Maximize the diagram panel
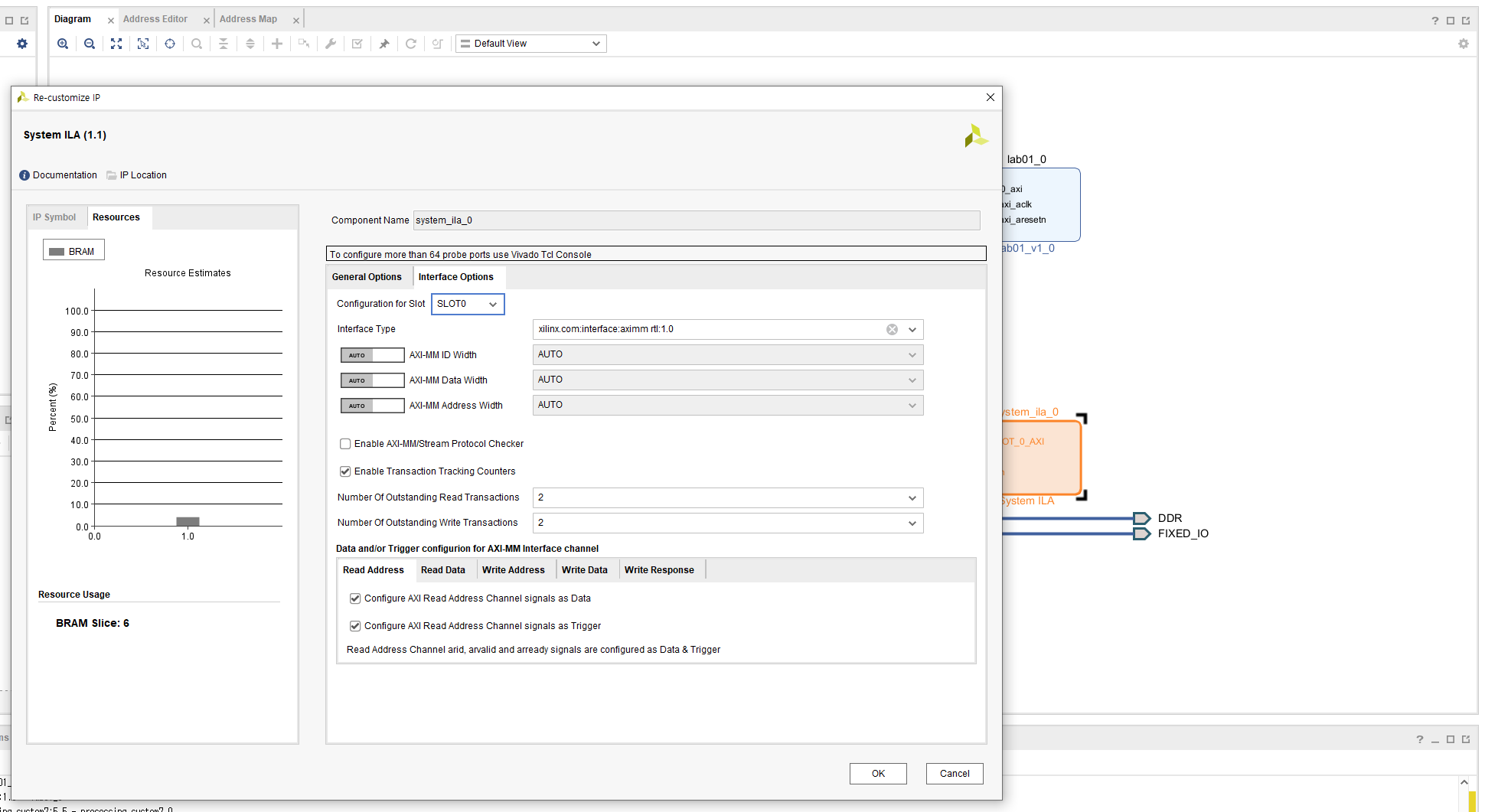Viewport: 1485px width, 812px height. tap(1451, 21)
